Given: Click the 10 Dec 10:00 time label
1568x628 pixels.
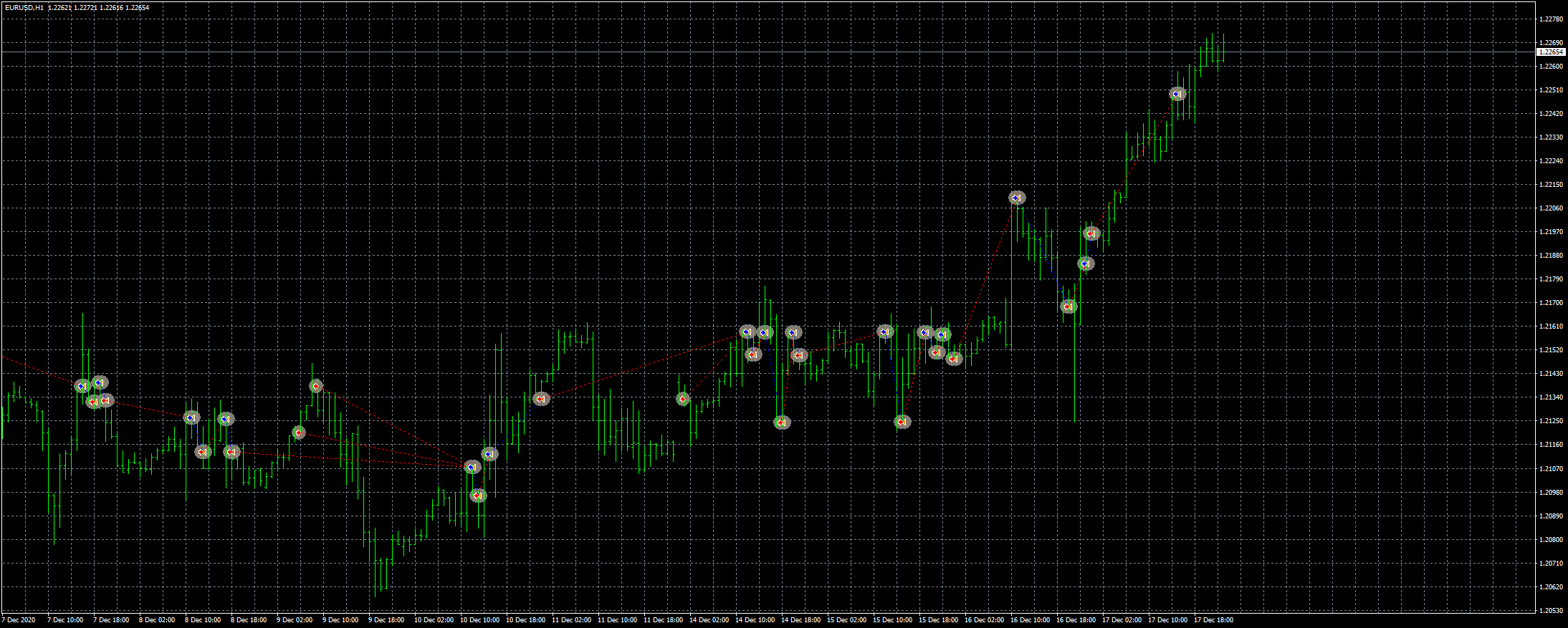Looking at the screenshot, I should [479, 620].
